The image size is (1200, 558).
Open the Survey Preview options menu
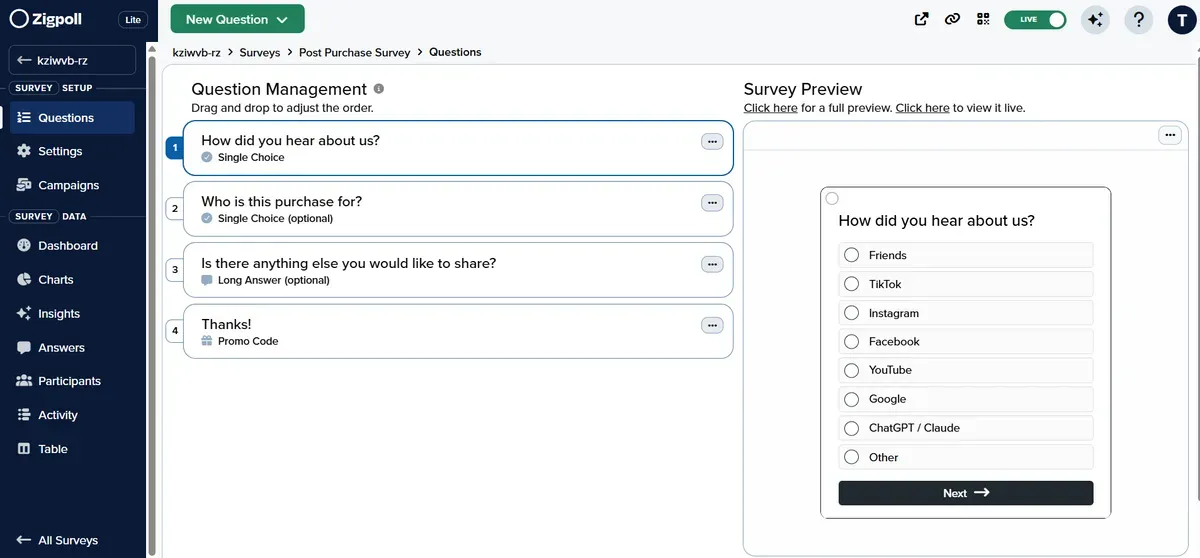coord(1169,135)
